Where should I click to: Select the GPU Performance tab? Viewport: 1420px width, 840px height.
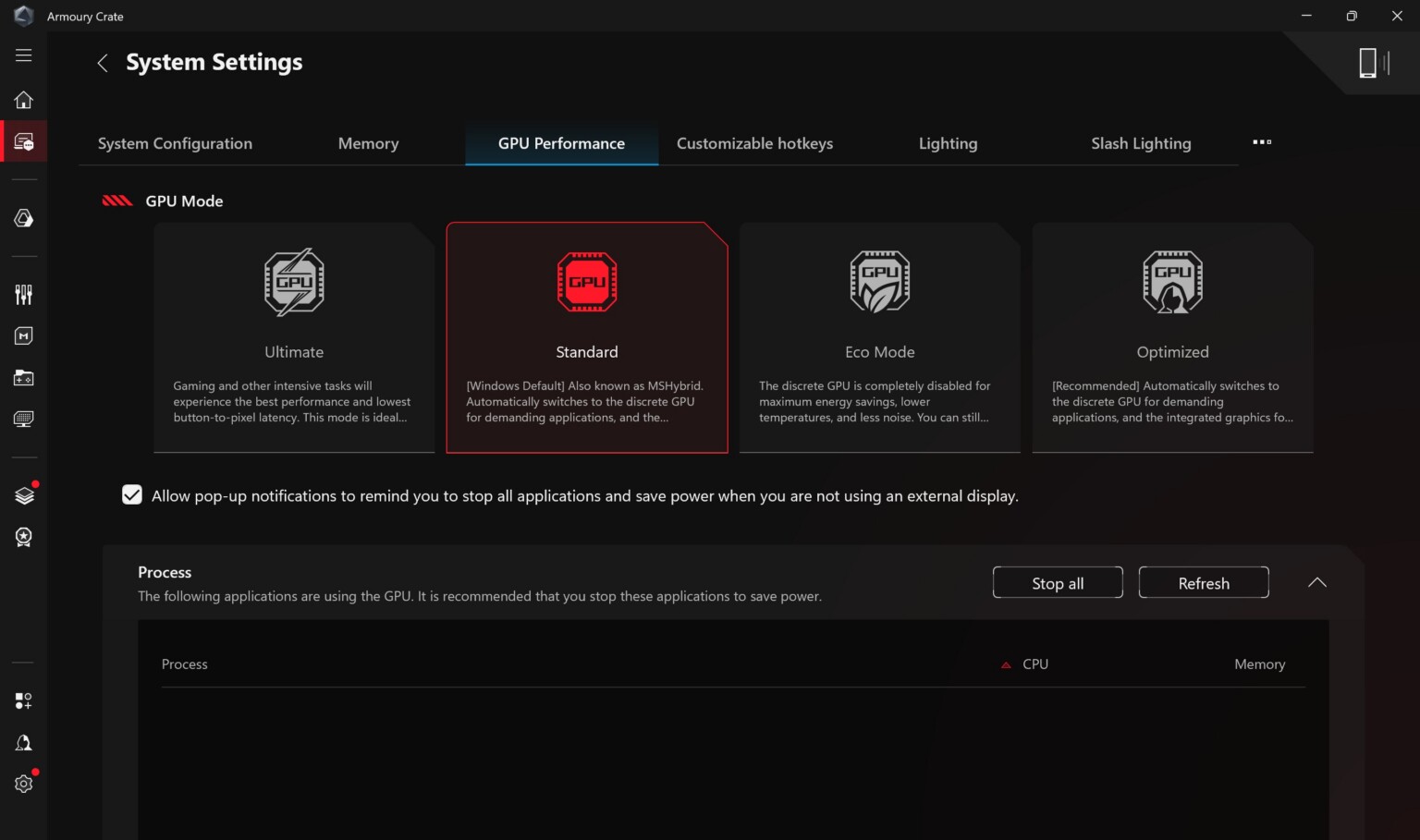[561, 143]
